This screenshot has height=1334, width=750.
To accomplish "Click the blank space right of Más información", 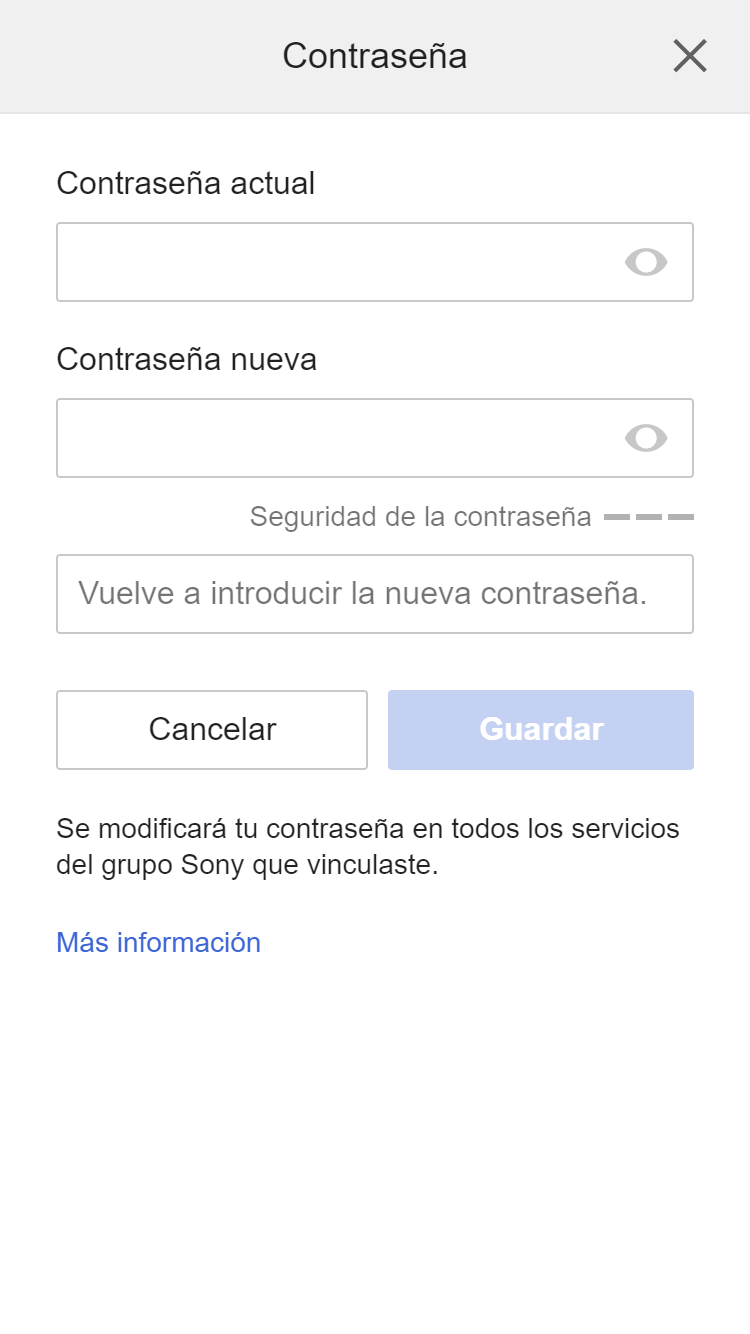I will (500, 943).
